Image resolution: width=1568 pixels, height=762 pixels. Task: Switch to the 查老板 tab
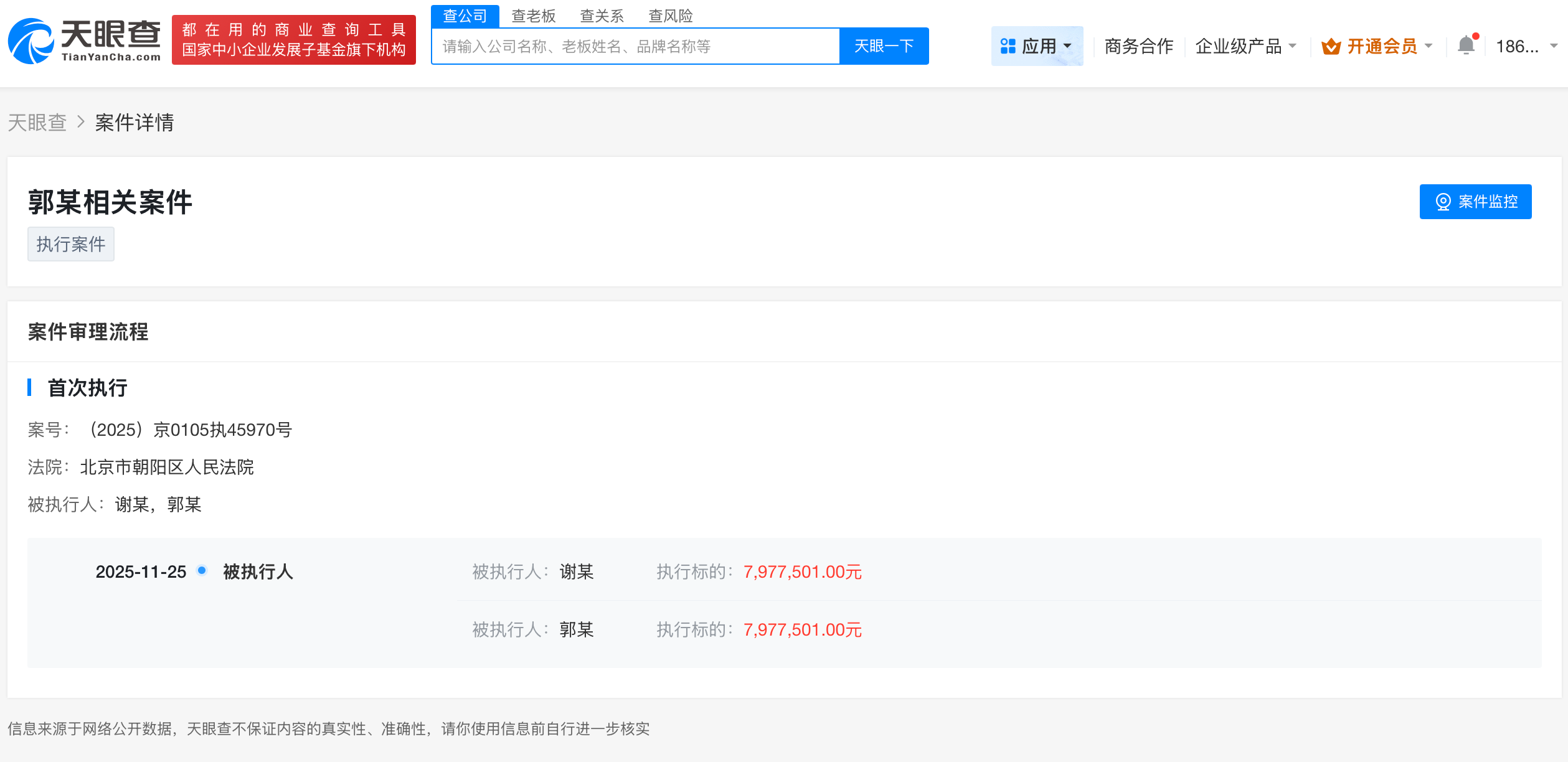534,16
